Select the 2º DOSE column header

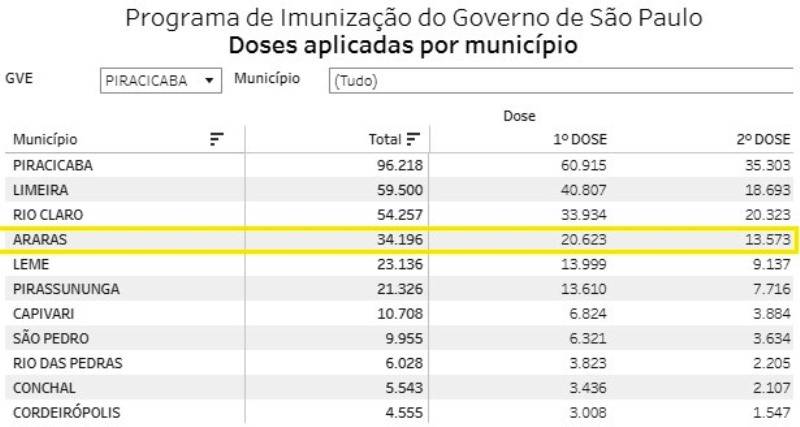tap(762, 140)
